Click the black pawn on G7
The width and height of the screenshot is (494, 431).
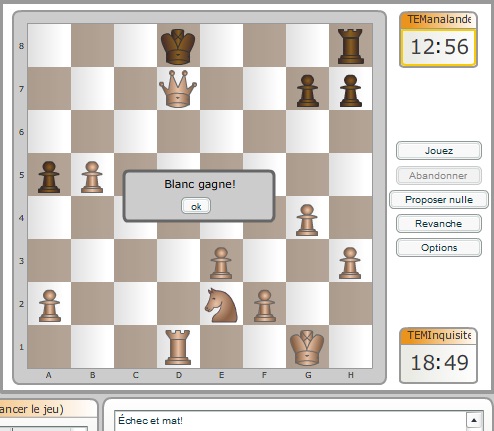(x=308, y=91)
